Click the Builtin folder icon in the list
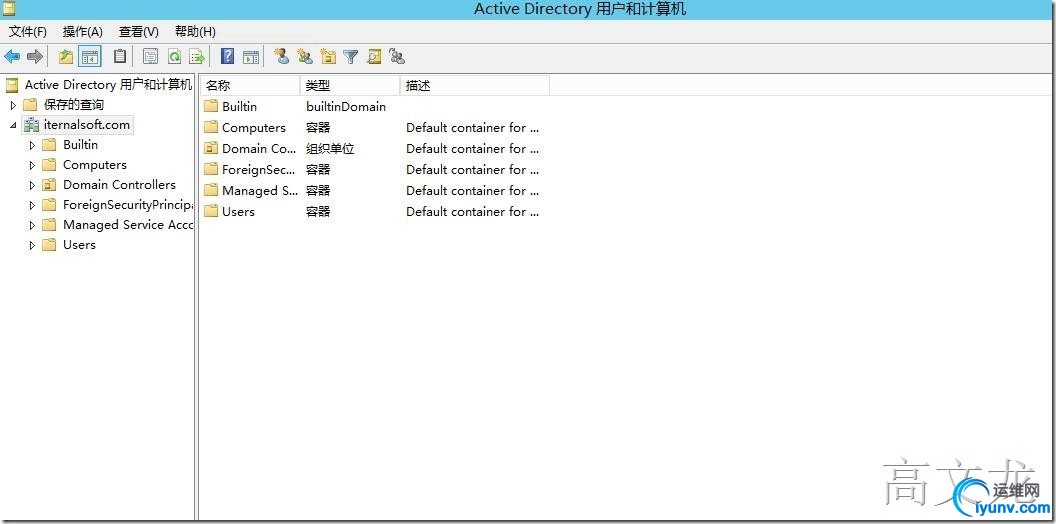1056x524 pixels. 211,106
